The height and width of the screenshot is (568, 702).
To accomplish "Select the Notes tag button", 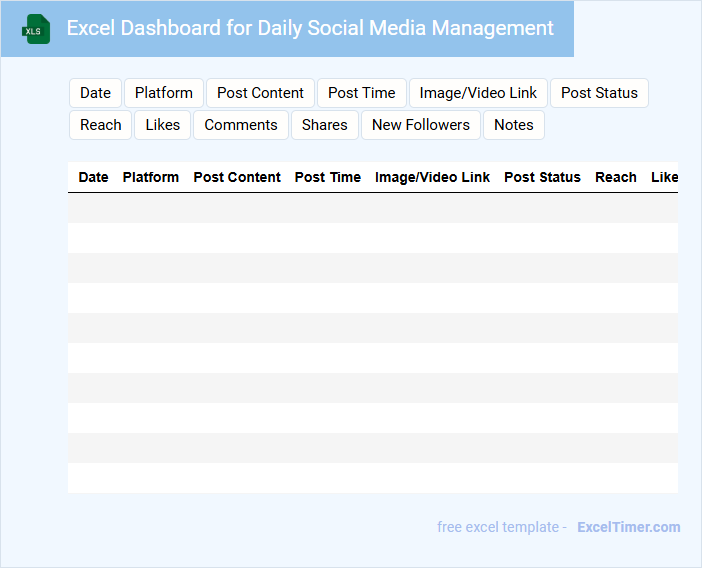I will pyautogui.click(x=514, y=125).
